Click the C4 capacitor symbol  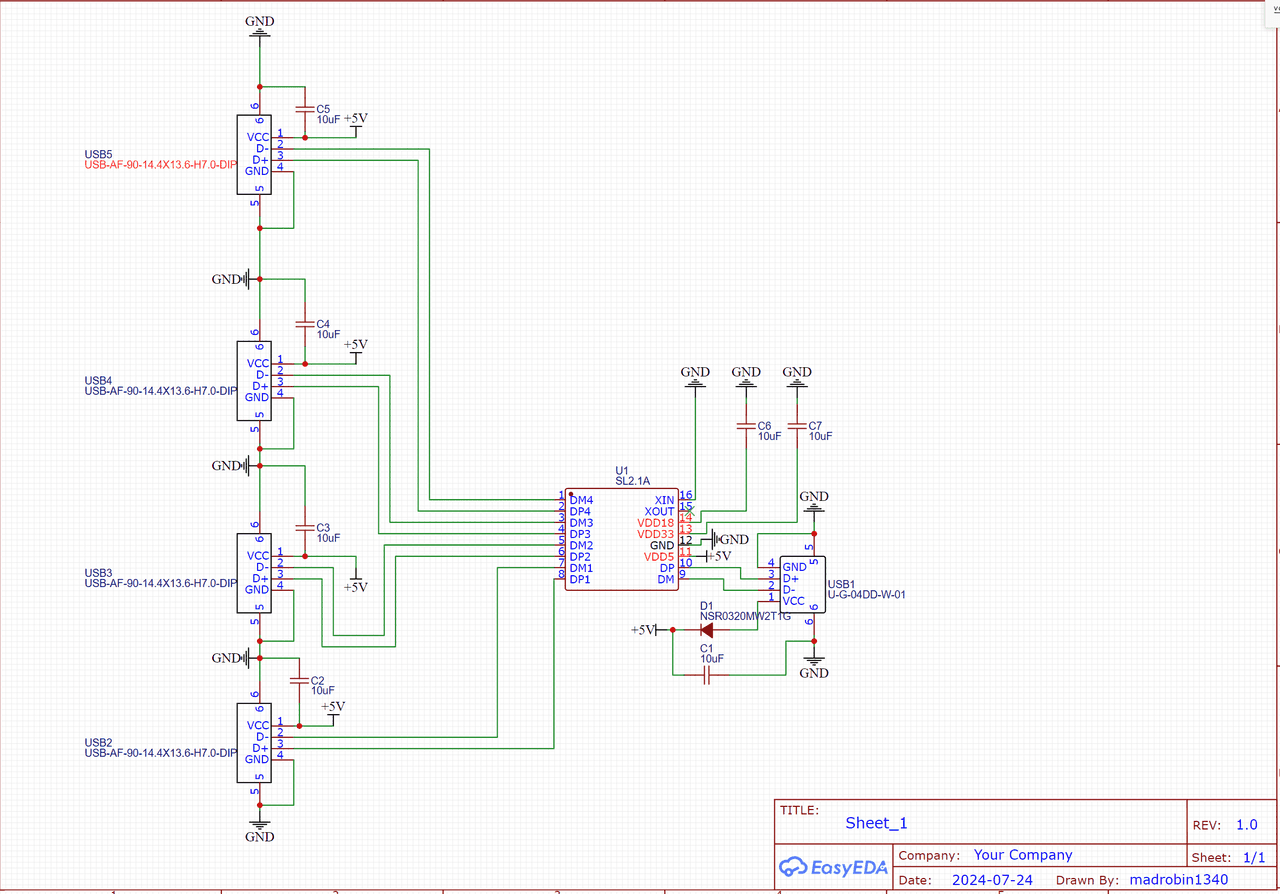(303, 324)
